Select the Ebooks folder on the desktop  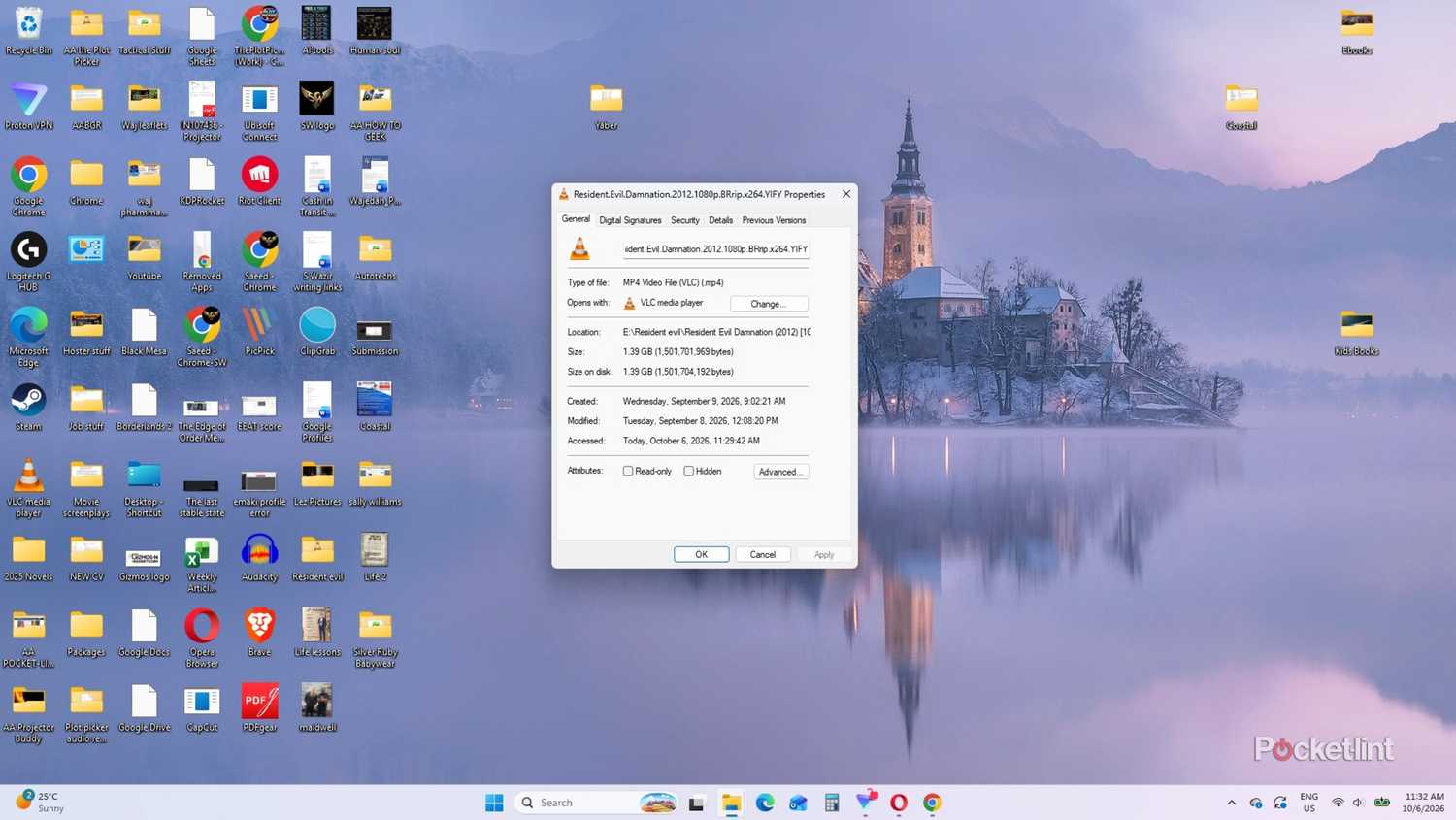[1356, 30]
